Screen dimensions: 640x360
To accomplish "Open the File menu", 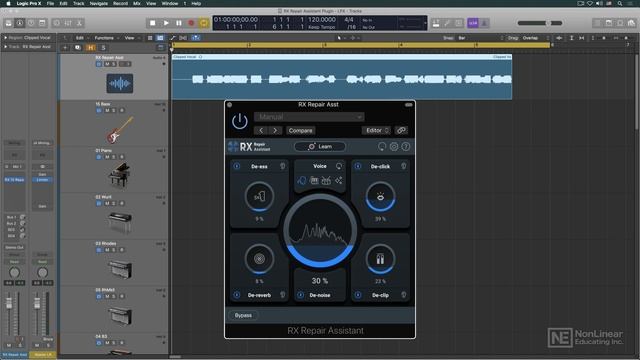I will pos(50,3).
